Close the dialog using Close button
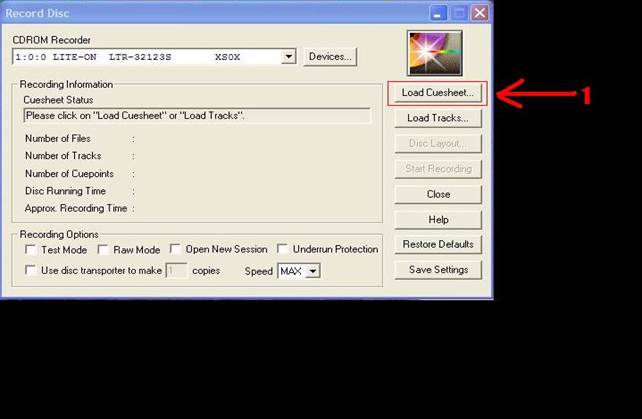This screenshot has height=419, width=642. tap(437, 194)
